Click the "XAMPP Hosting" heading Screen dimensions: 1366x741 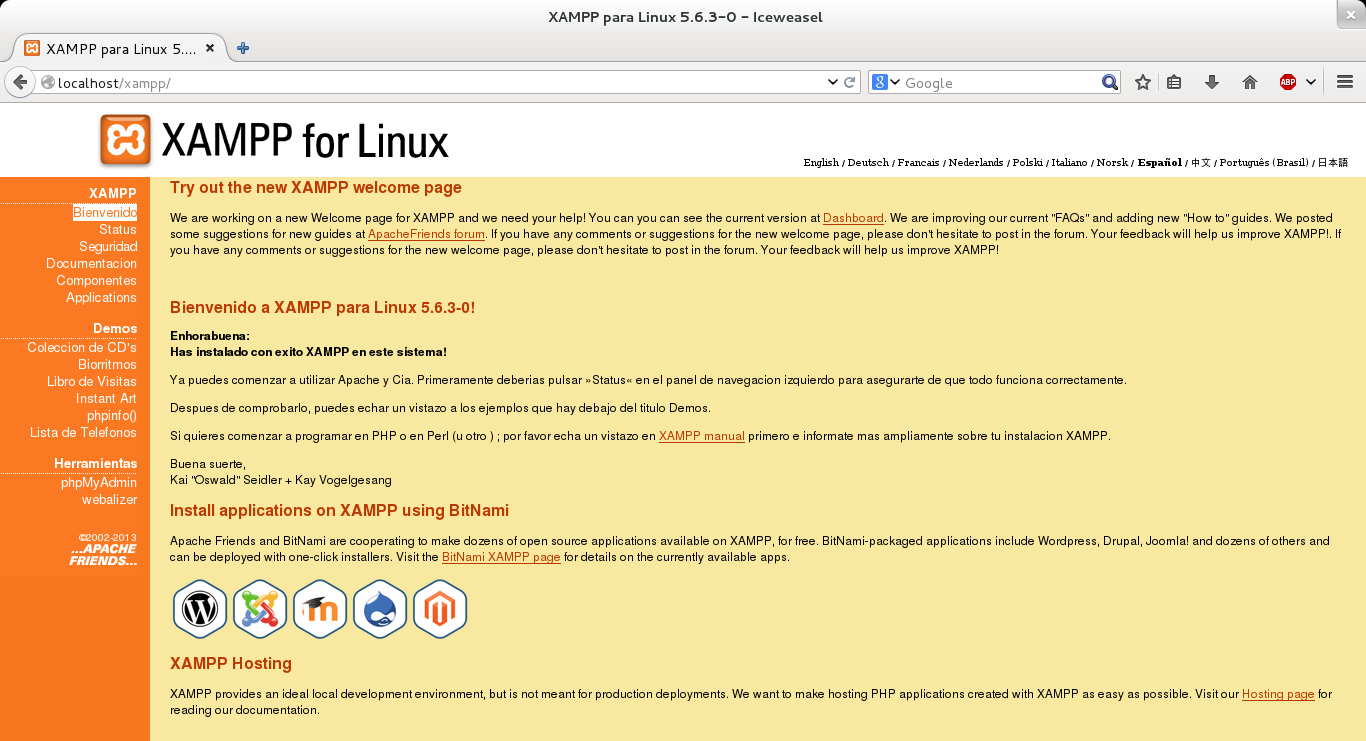tap(231, 663)
